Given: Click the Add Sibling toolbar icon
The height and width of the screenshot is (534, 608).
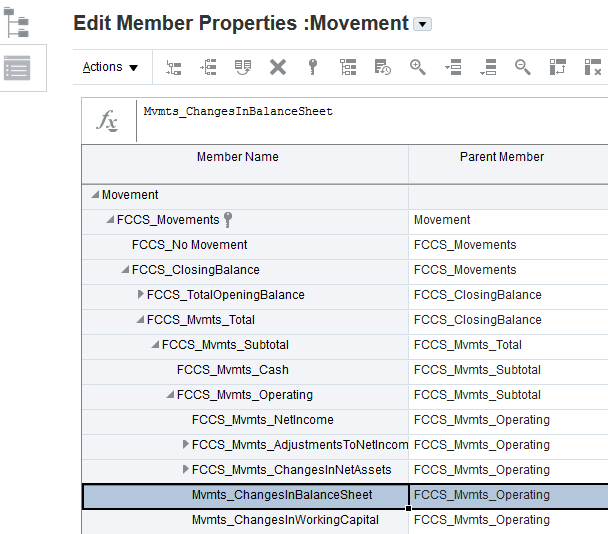Looking at the screenshot, I should tap(208, 67).
